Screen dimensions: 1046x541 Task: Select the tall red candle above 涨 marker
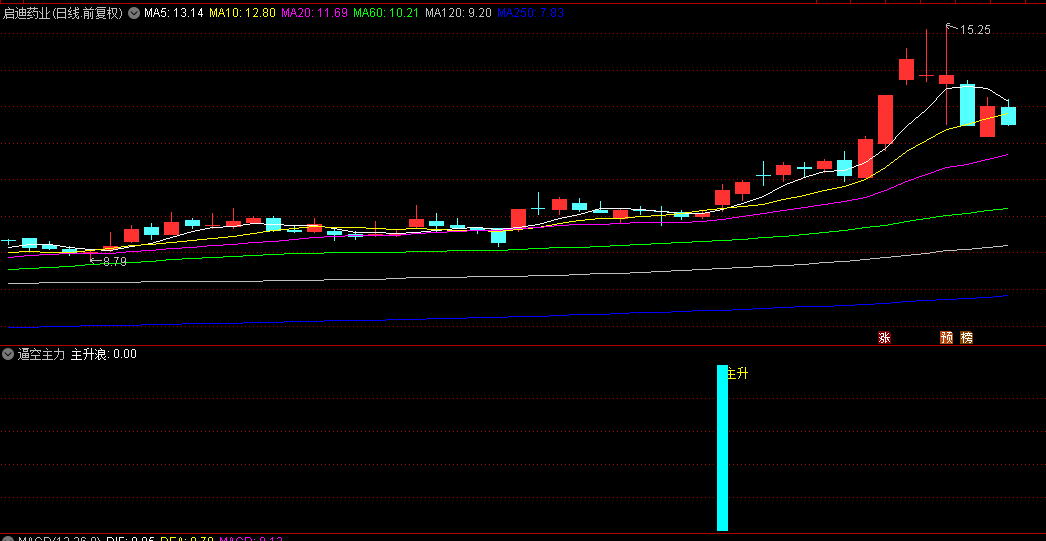click(x=885, y=119)
